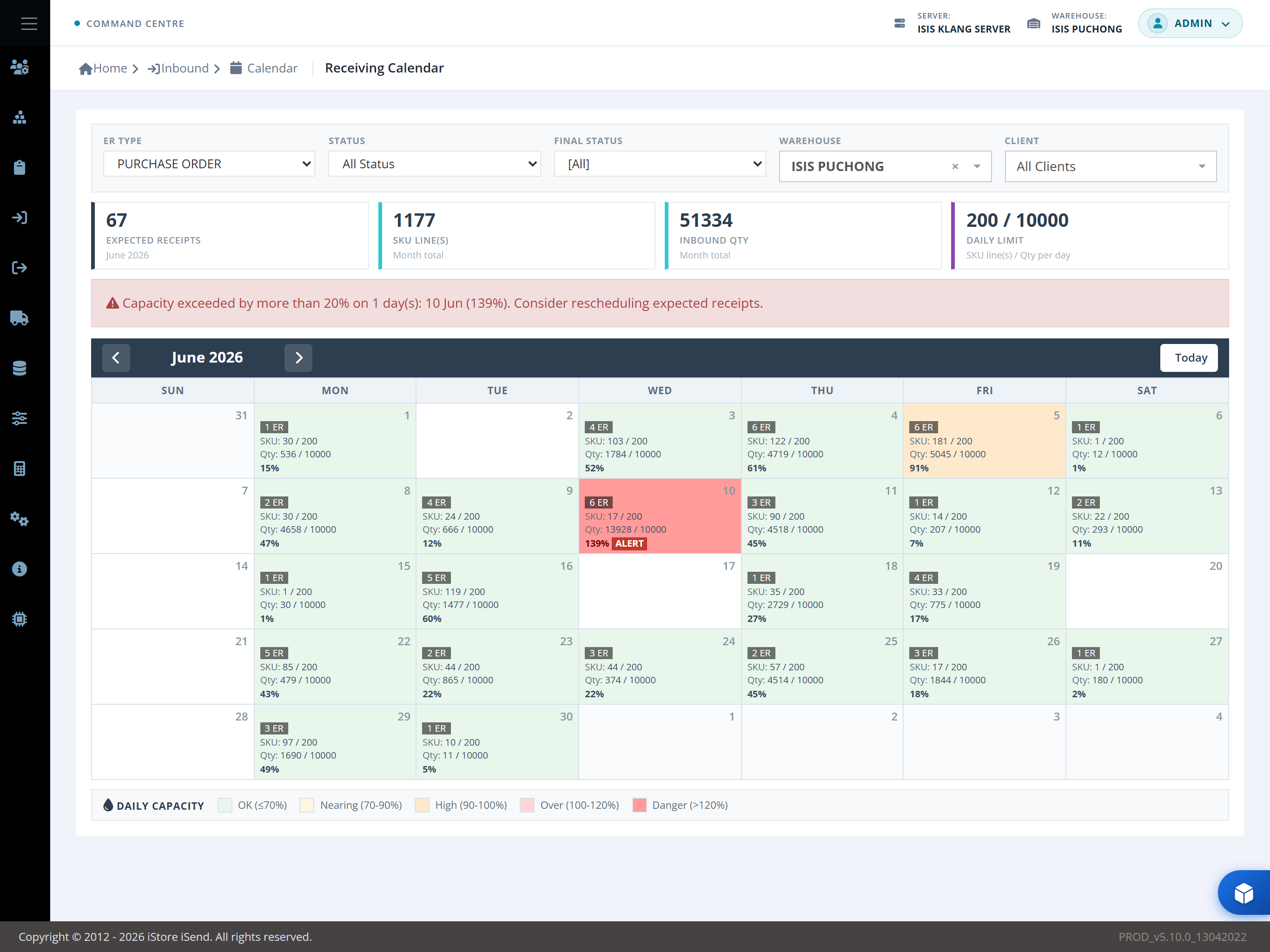Click the 5 ER badge on 16 June

click(437, 578)
